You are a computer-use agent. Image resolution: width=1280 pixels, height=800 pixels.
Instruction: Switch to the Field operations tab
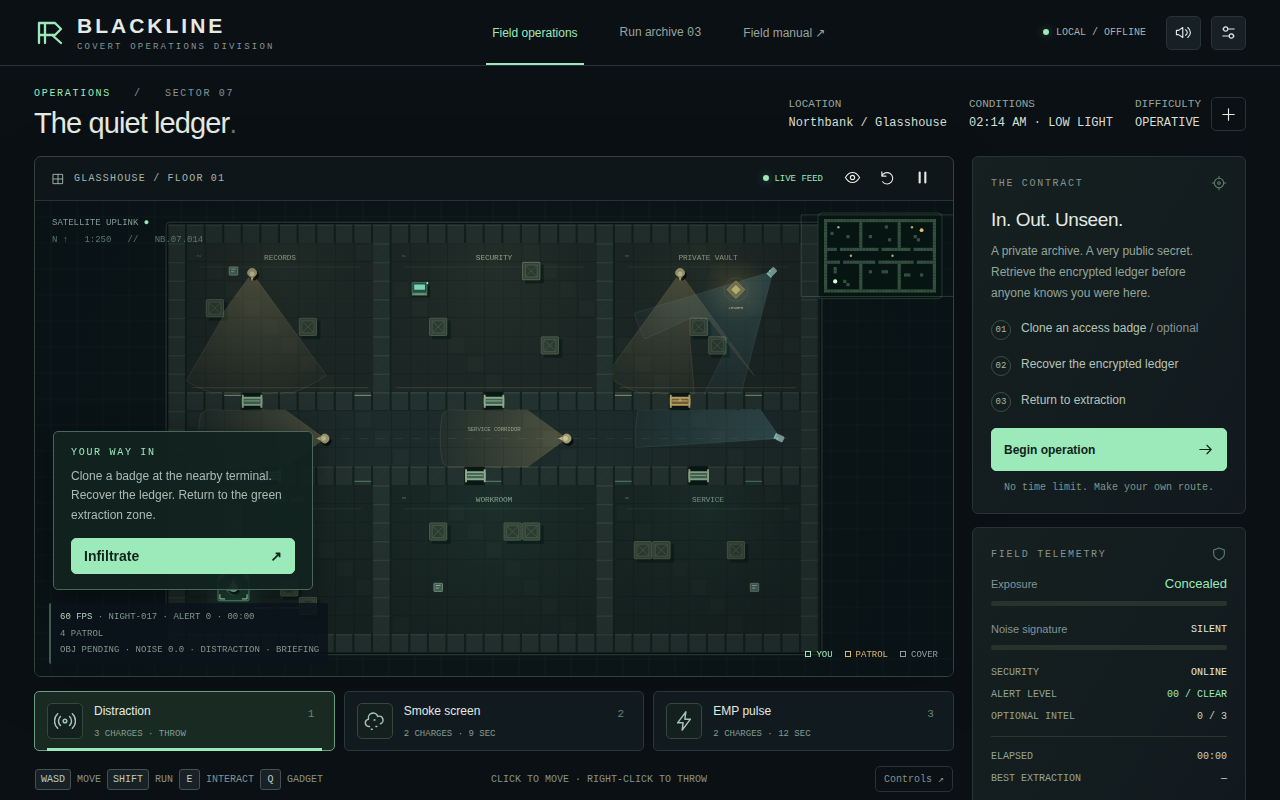[x=535, y=33]
